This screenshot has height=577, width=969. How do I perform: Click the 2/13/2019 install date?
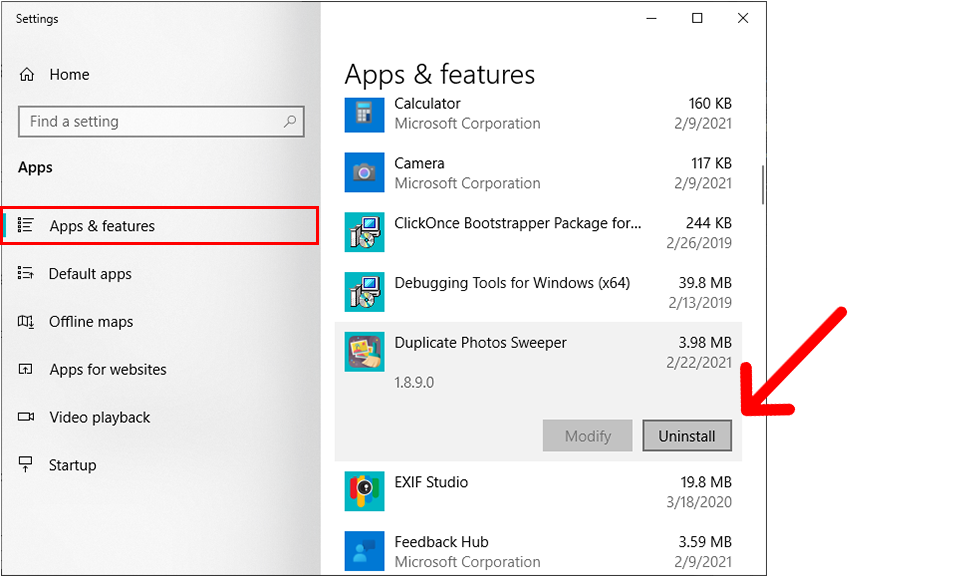(x=700, y=303)
